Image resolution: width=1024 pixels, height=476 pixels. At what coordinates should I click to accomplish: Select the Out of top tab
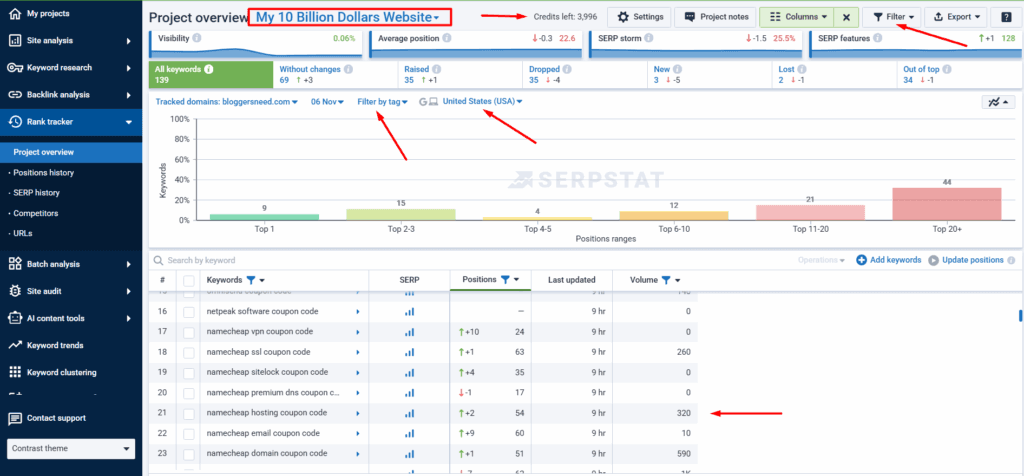[x=959, y=74]
